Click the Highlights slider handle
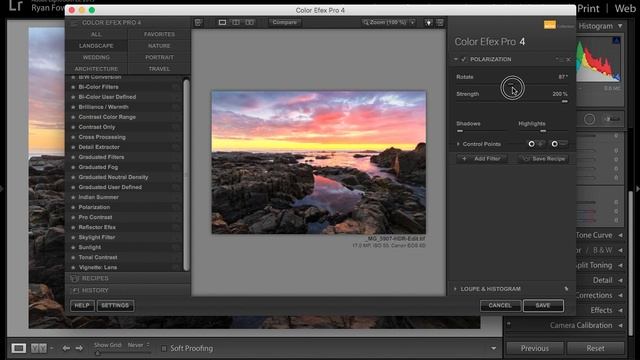 (543, 131)
